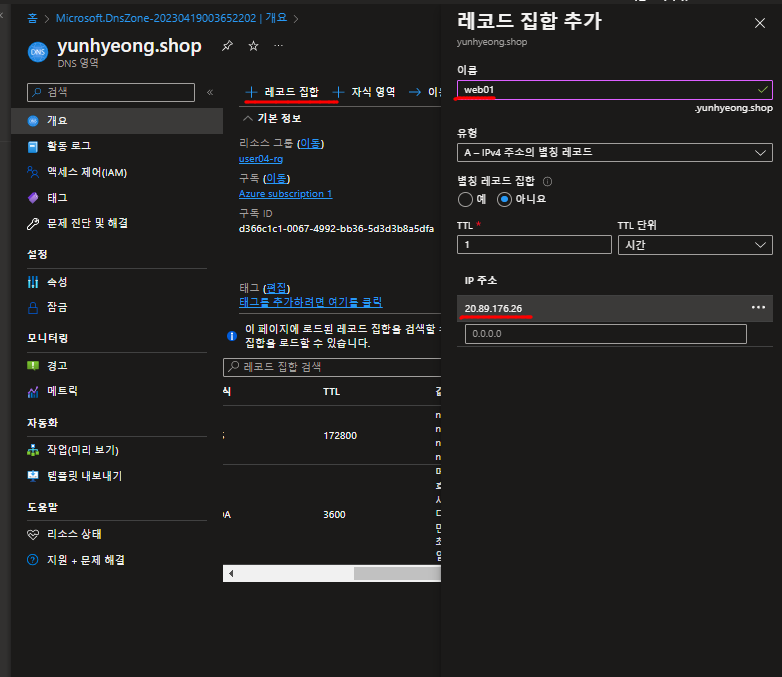Open options for IP 20.89.176.26
The image size is (782, 677).
coord(758,307)
